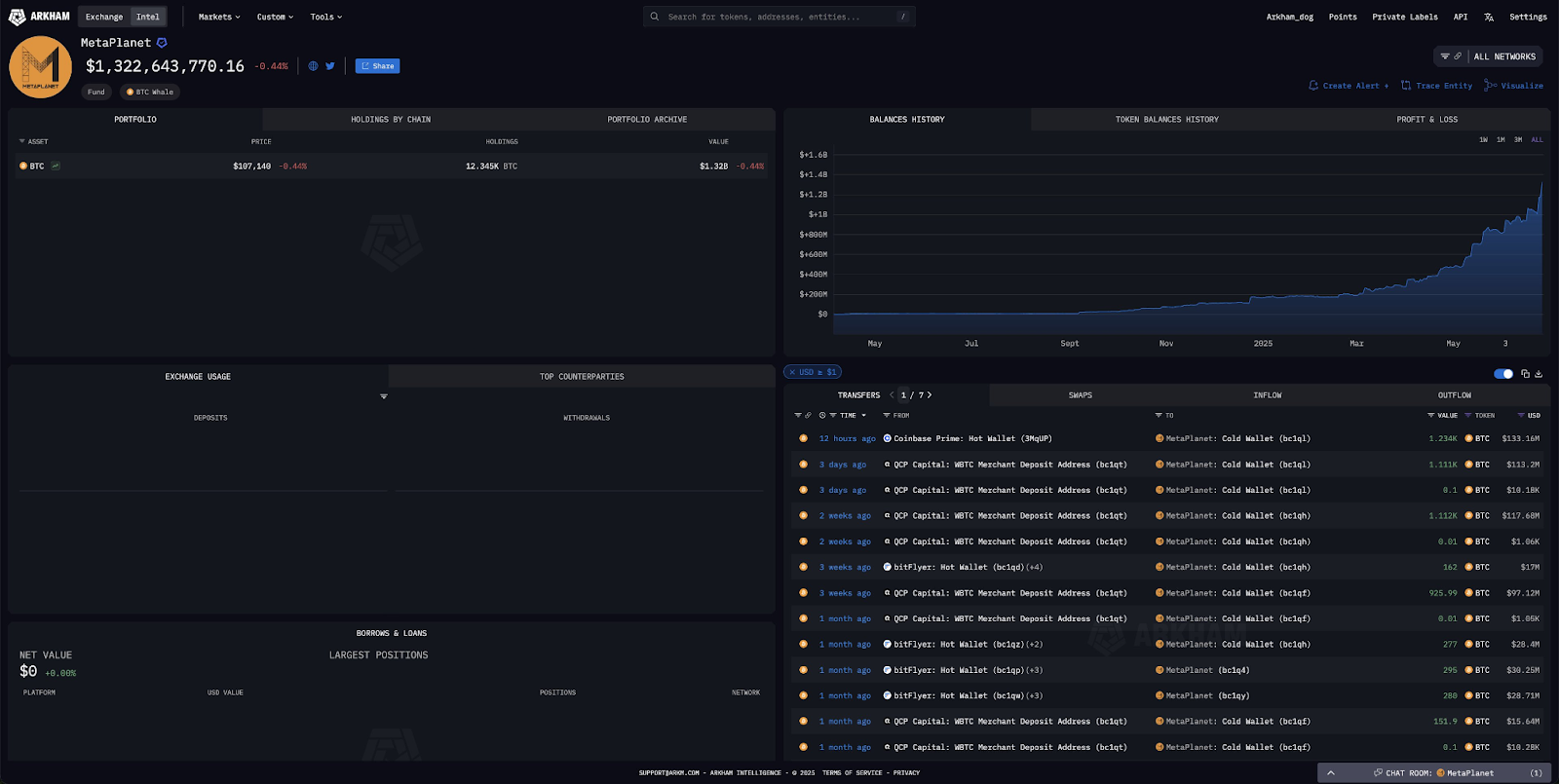Click the Fund tag

tap(96, 93)
